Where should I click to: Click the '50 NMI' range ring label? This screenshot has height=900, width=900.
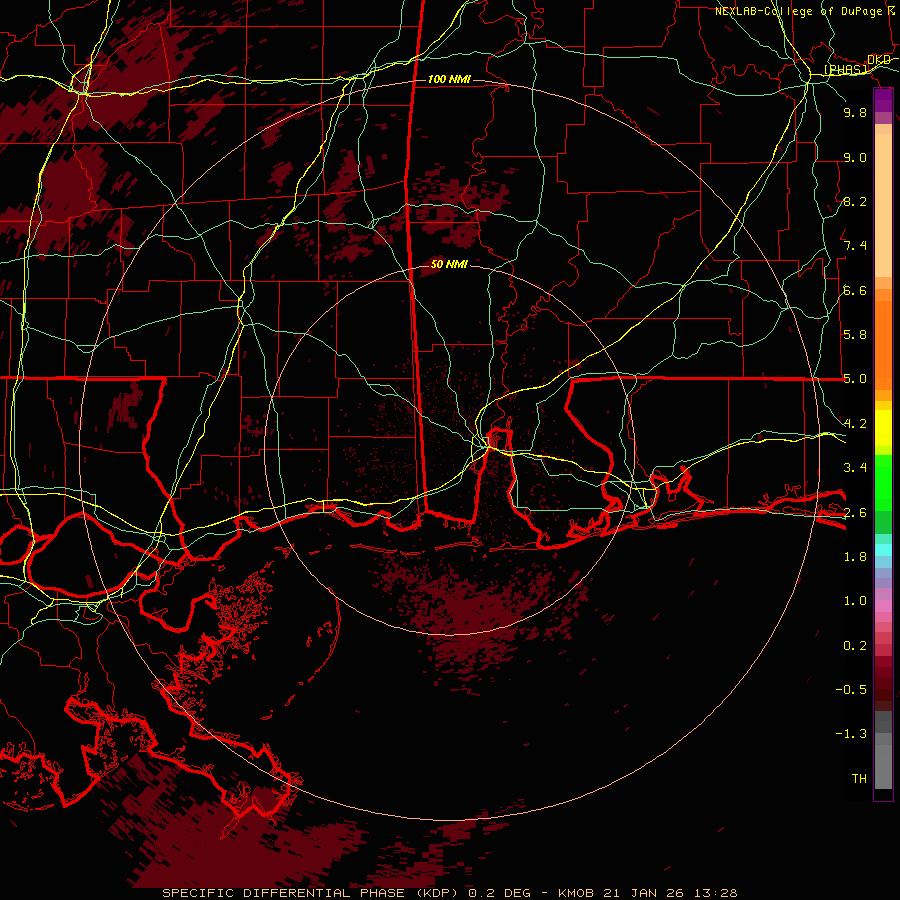[x=449, y=264]
